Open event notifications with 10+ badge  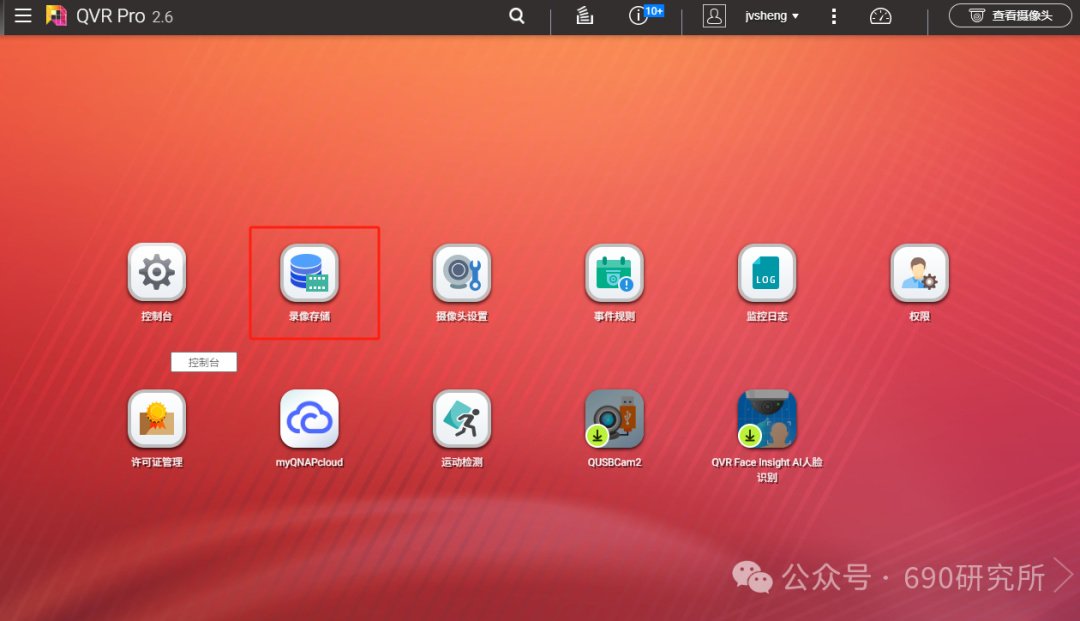click(x=645, y=14)
